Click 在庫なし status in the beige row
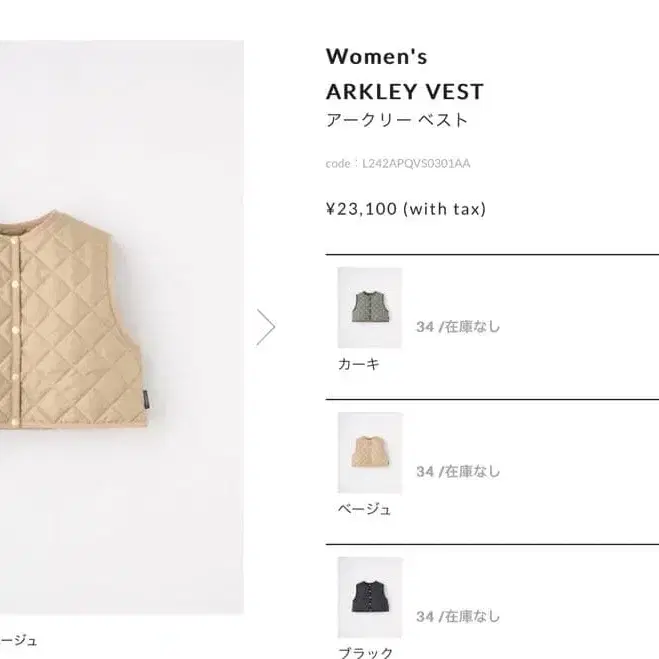659x659 pixels. point(472,472)
